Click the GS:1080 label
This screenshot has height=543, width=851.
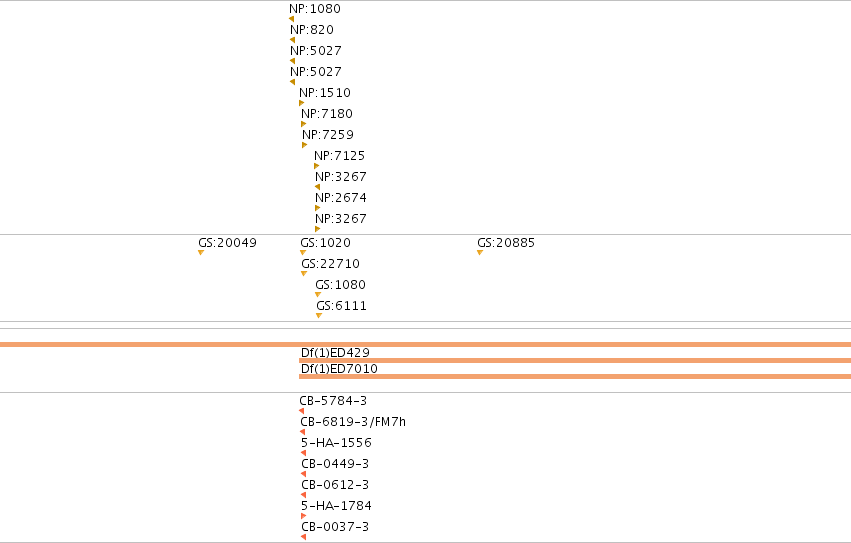tap(341, 285)
